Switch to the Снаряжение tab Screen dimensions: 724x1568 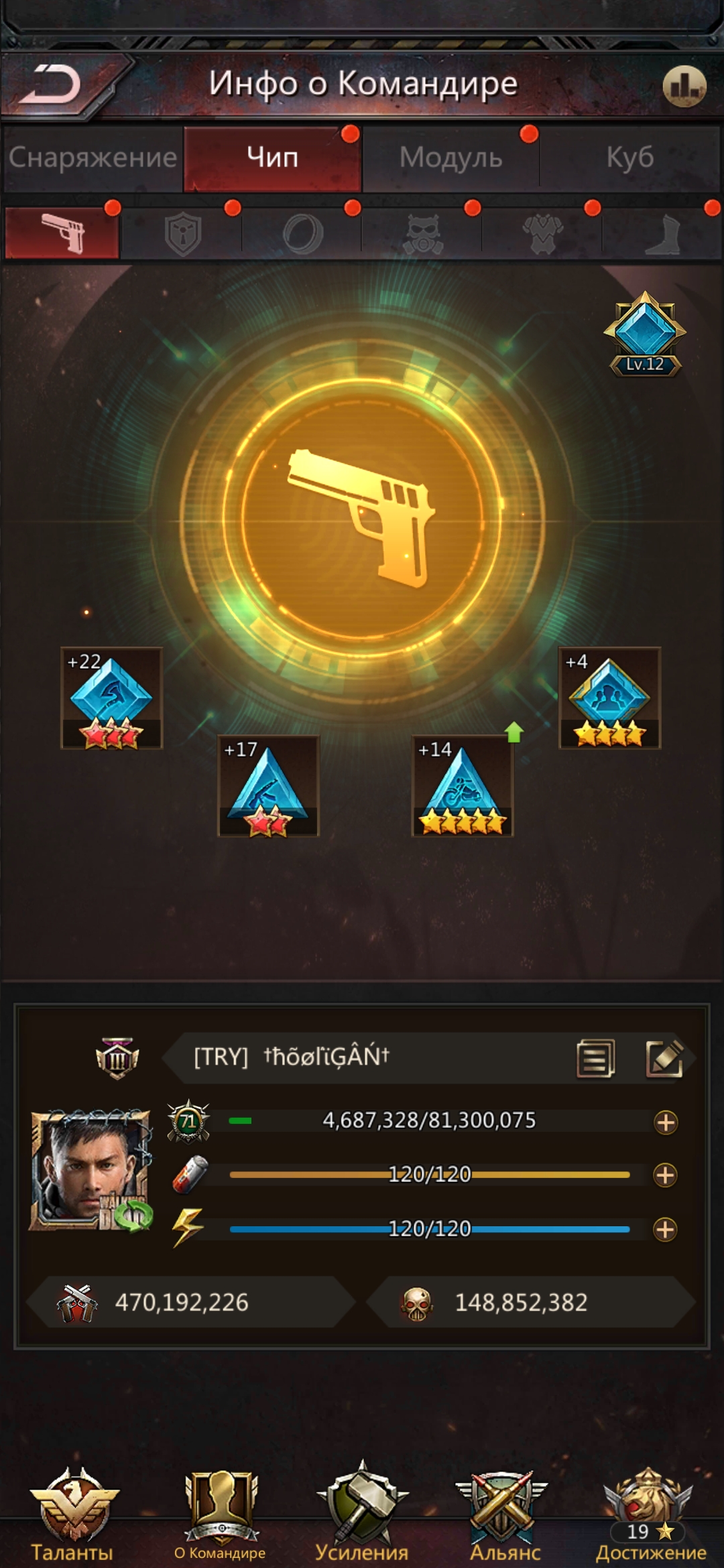coord(93,157)
